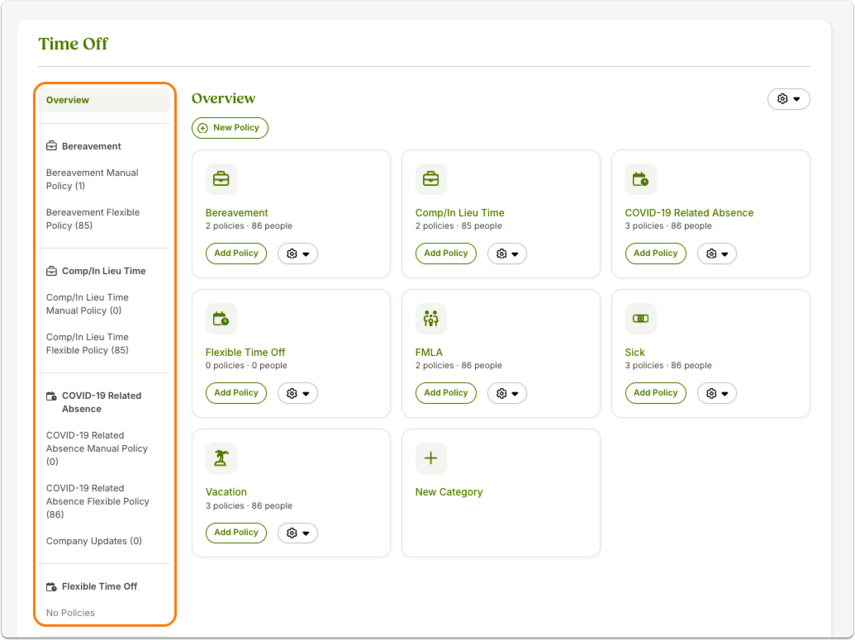Open the Vacation category title link
This screenshot has height=640, width=855.
(226, 492)
